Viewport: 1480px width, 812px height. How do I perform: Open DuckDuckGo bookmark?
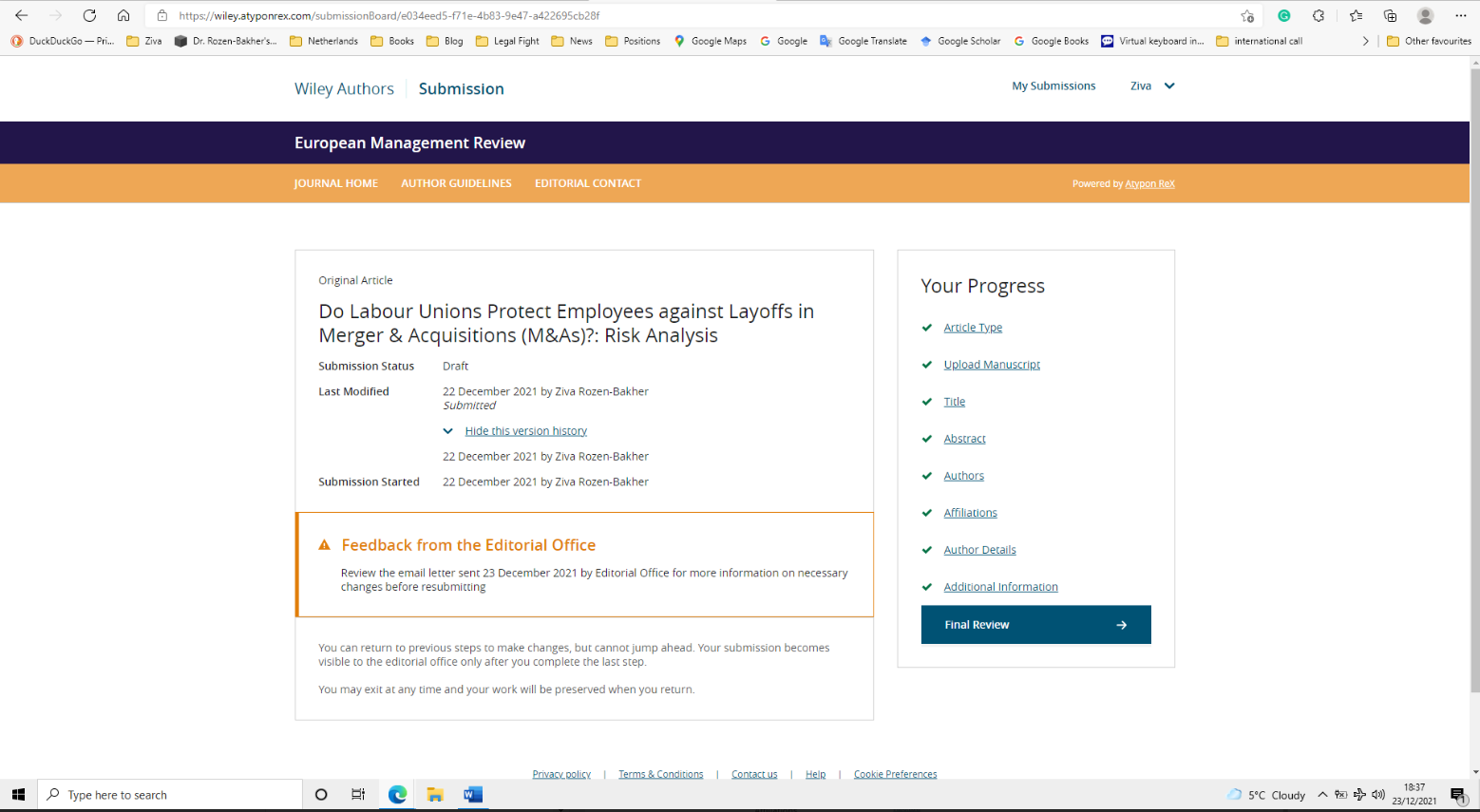(63, 41)
